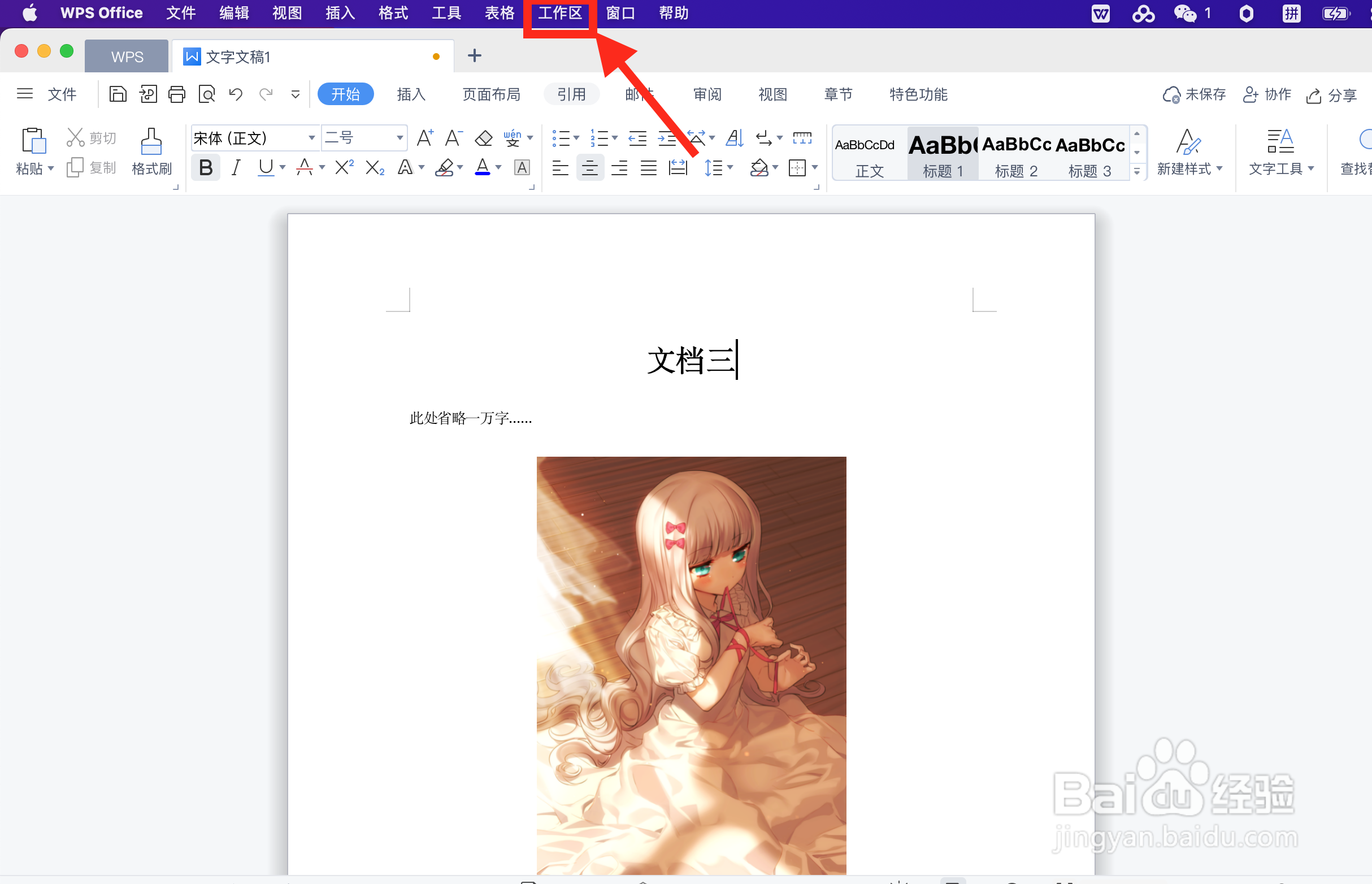
Task: Pick the paragraph shading fill swatch
Action: (759, 168)
